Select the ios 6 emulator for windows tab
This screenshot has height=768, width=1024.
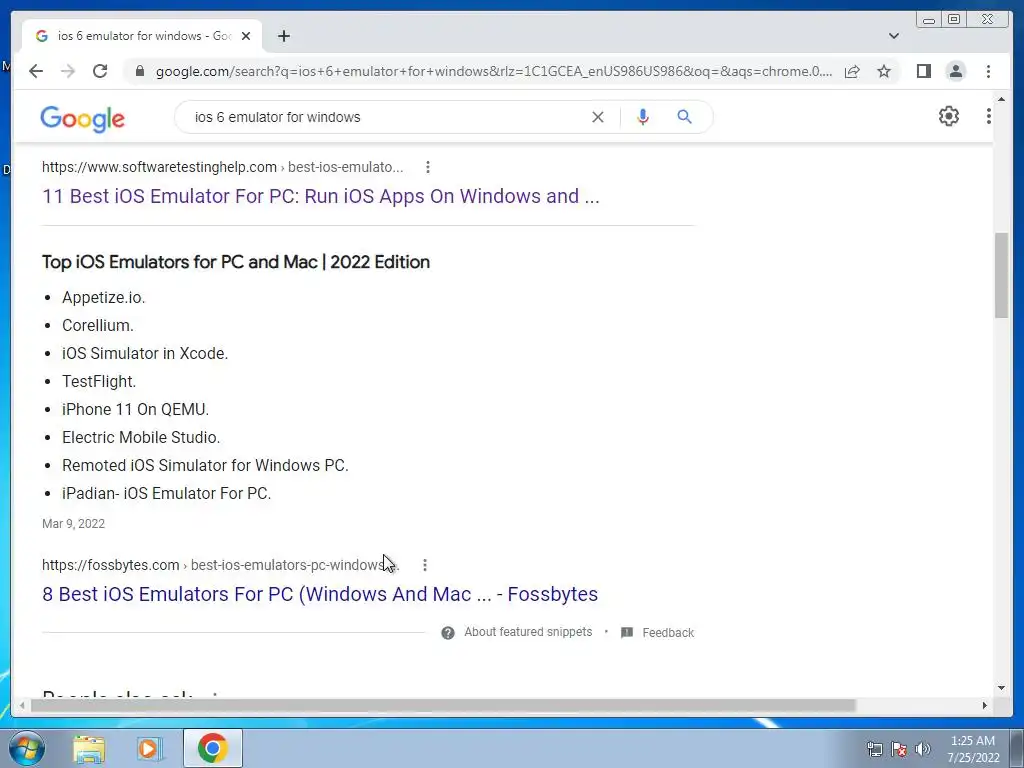(142, 36)
